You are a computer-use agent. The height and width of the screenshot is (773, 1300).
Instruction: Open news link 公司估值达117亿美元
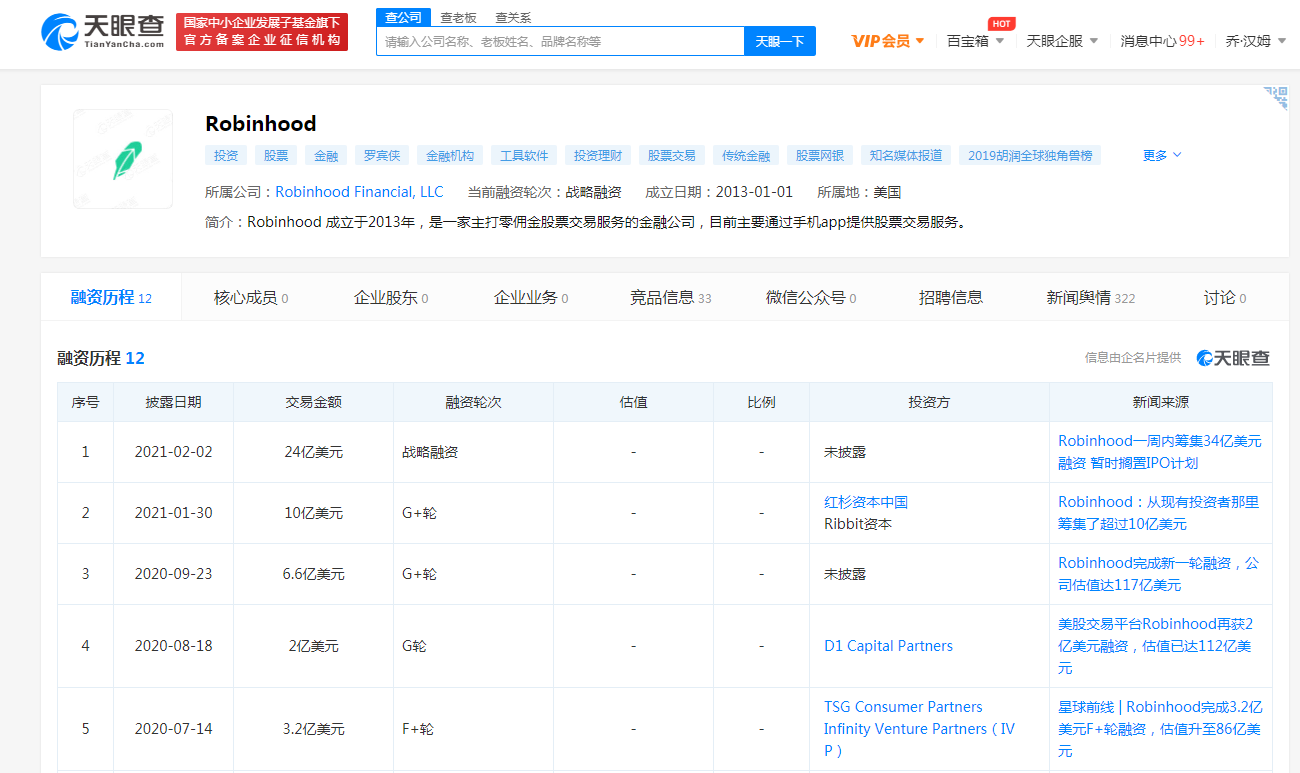tap(1159, 574)
